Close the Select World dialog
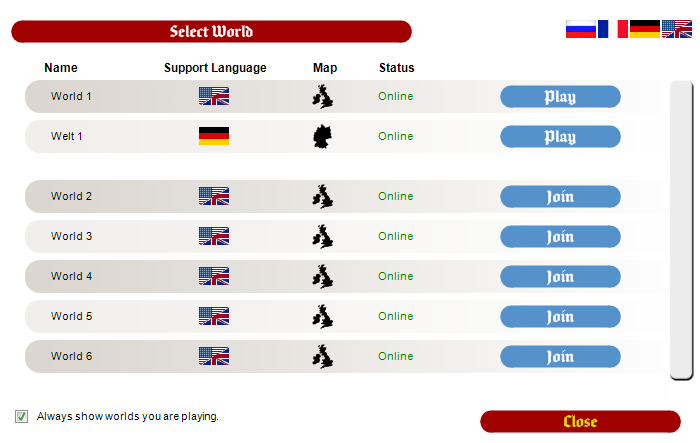The image size is (700, 443). (580, 422)
